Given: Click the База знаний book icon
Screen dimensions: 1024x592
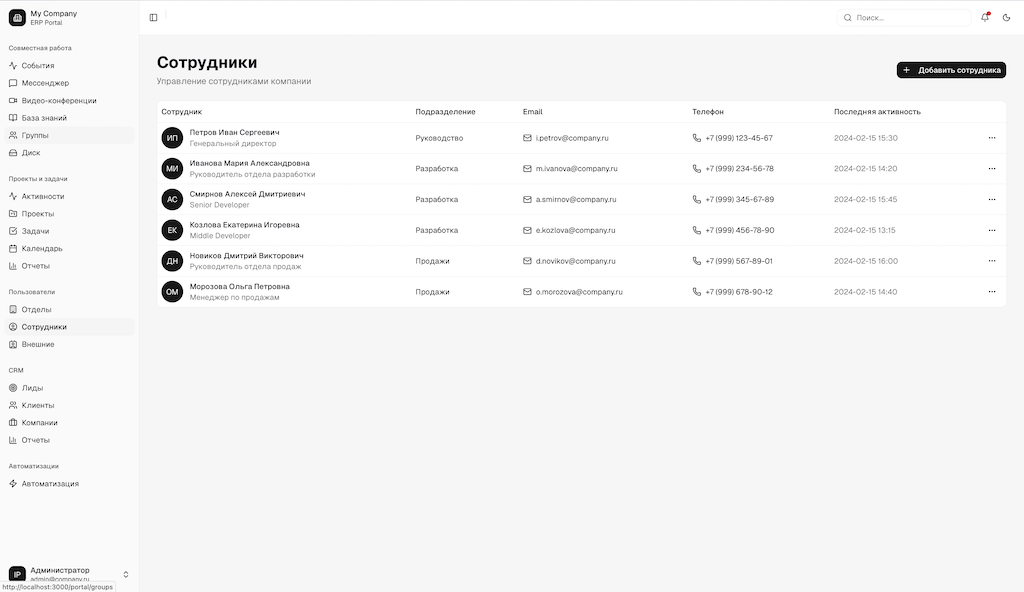Looking at the screenshot, I should [13, 118].
